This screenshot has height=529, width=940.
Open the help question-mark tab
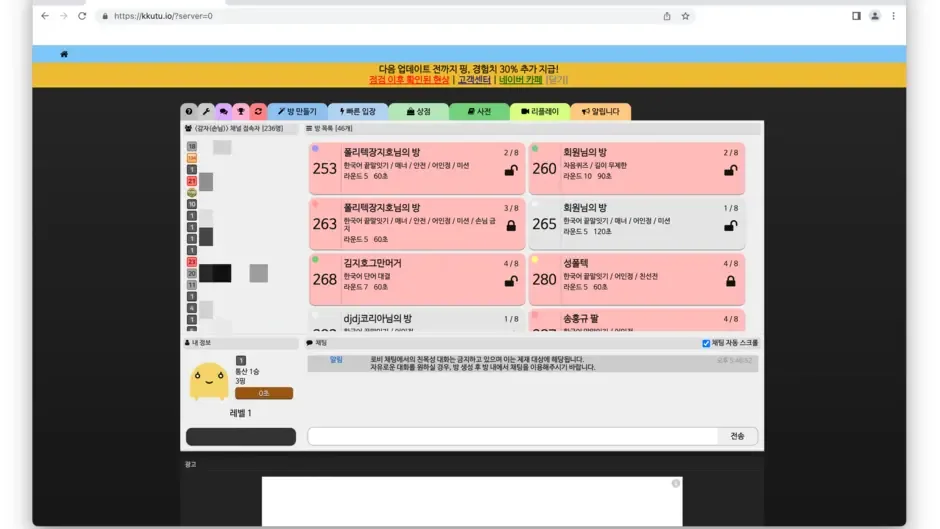(189, 112)
